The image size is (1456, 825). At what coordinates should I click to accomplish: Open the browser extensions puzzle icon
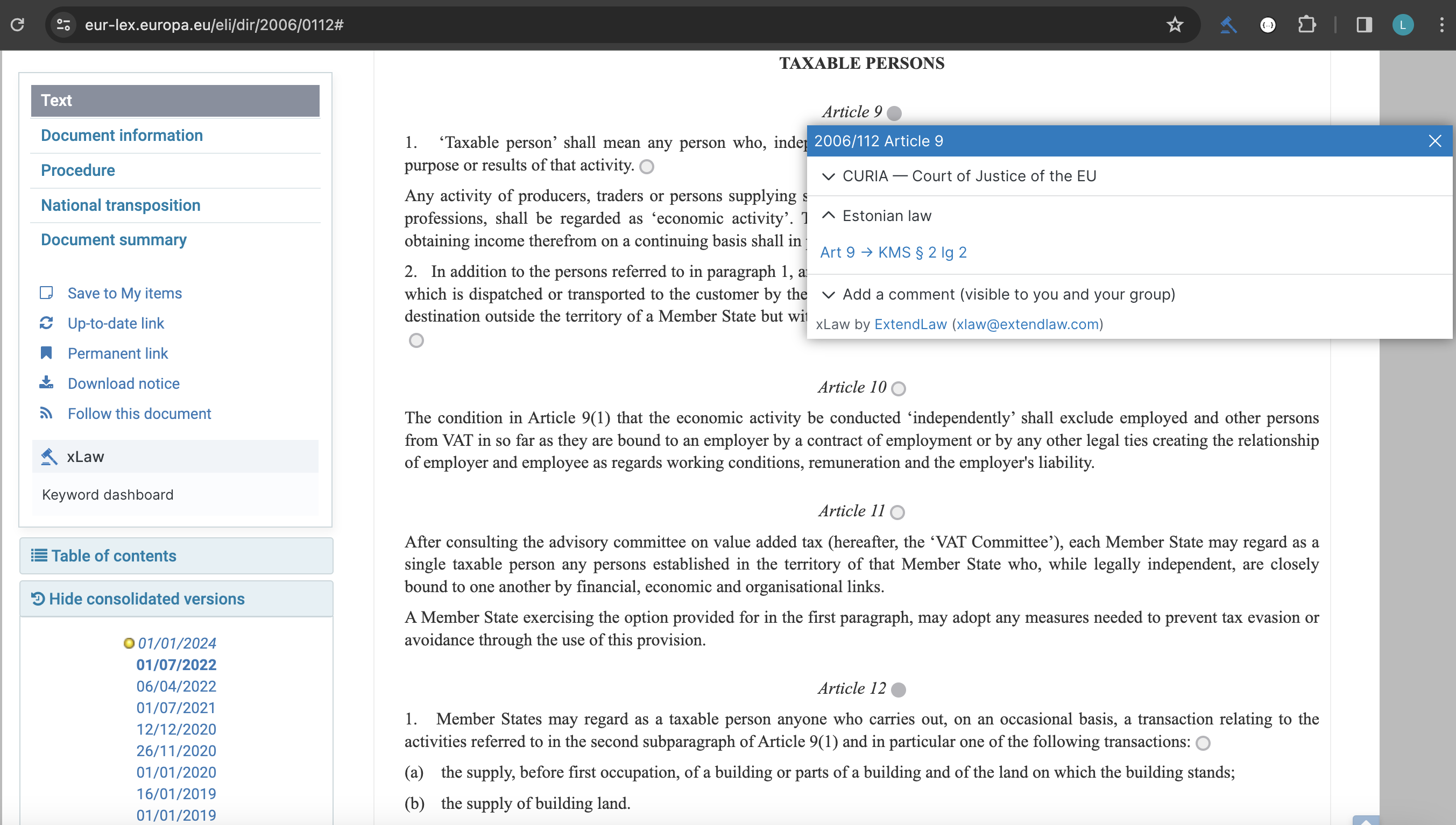click(1306, 25)
